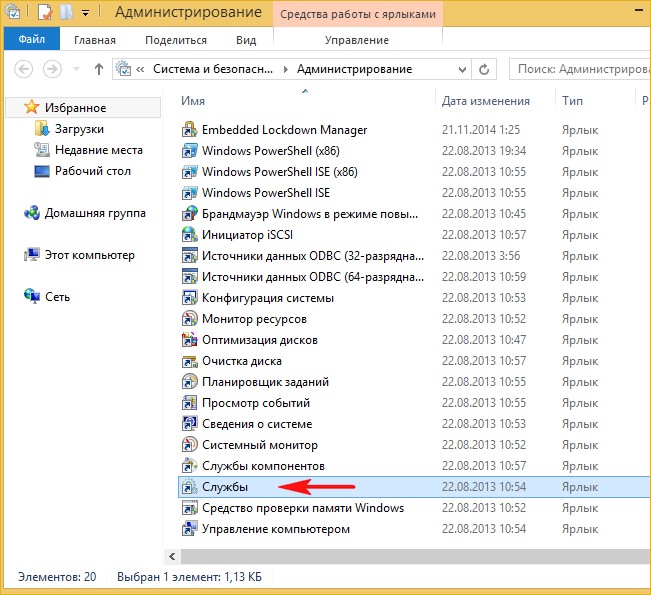Image resolution: width=651 pixels, height=595 pixels.
Task: Select the Службы shortcut icon
Action: click(x=190, y=487)
